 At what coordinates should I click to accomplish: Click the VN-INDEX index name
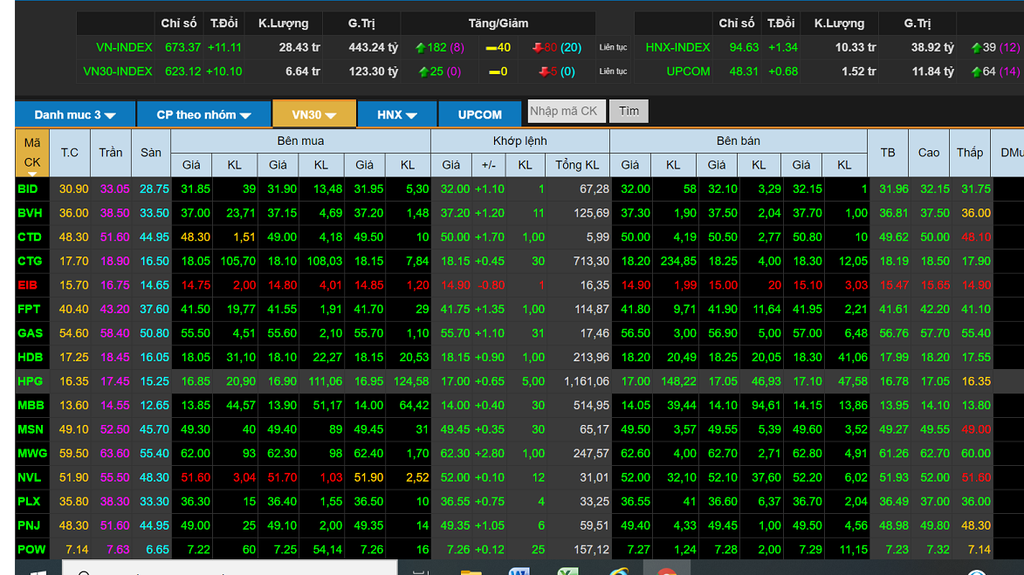tap(124, 48)
